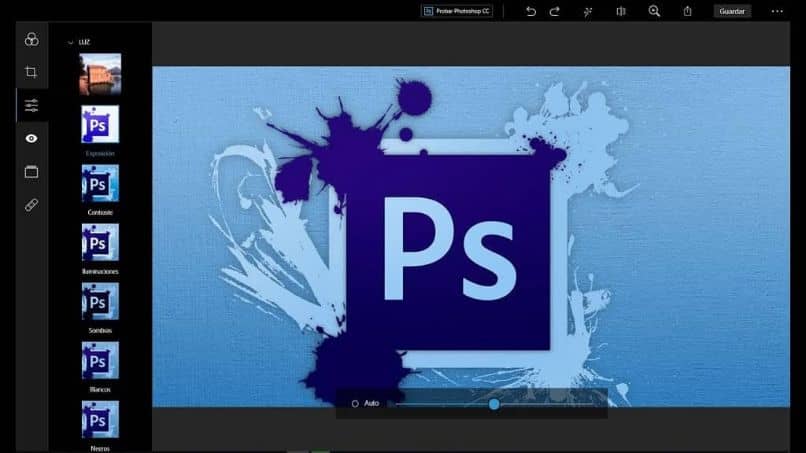
Task: Toggle the red eye correction tool
Action: pos(31,138)
